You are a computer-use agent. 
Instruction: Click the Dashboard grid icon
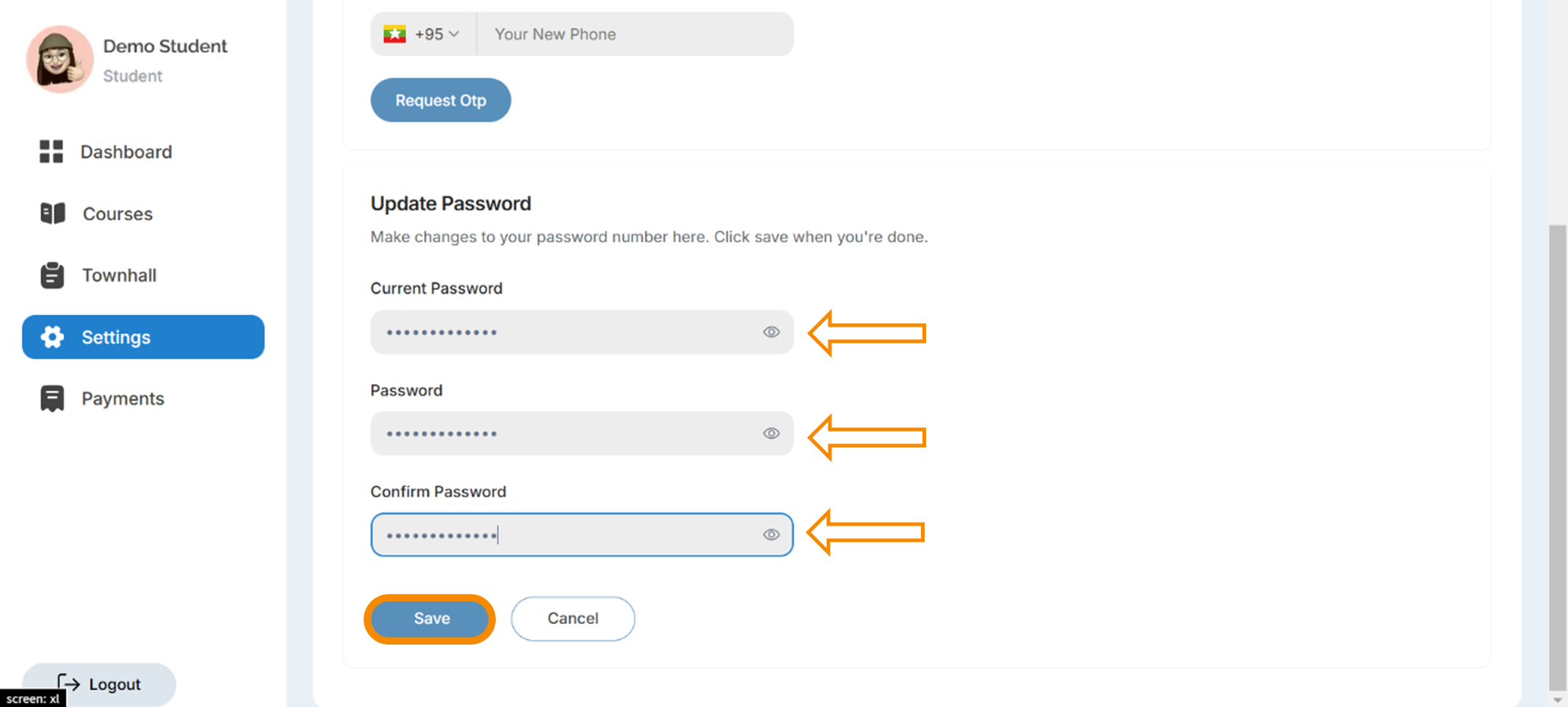click(x=51, y=152)
